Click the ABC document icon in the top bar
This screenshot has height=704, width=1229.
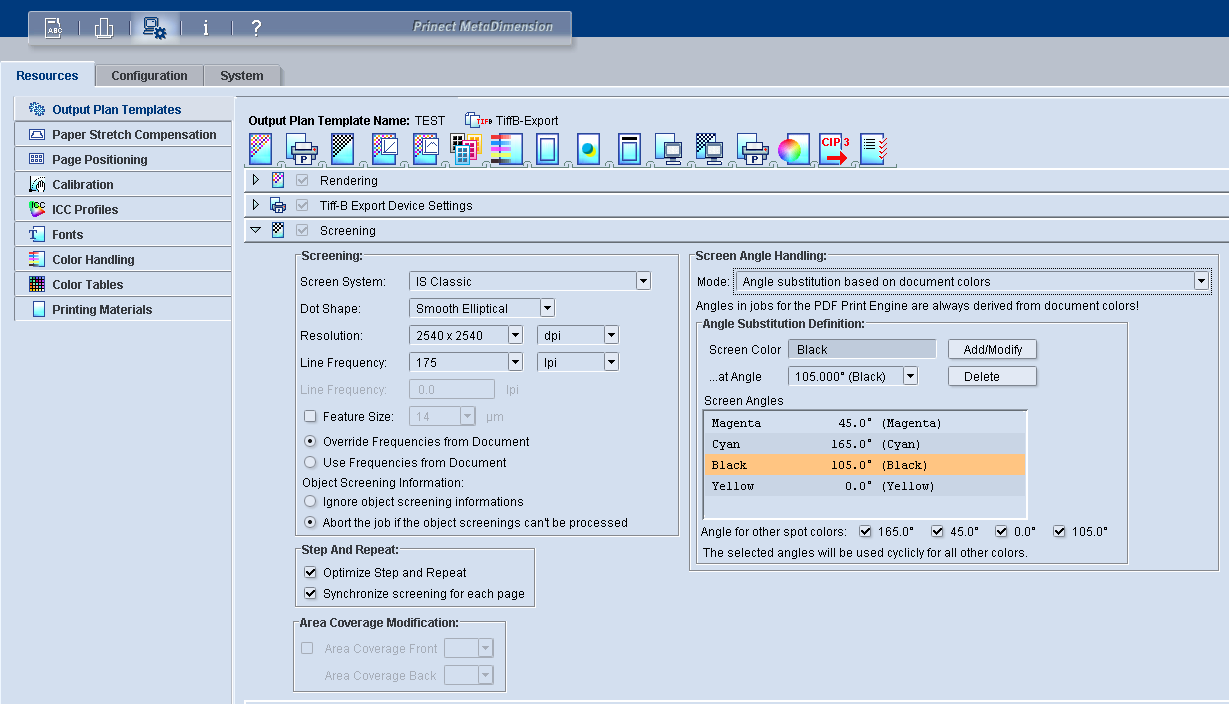point(53,28)
